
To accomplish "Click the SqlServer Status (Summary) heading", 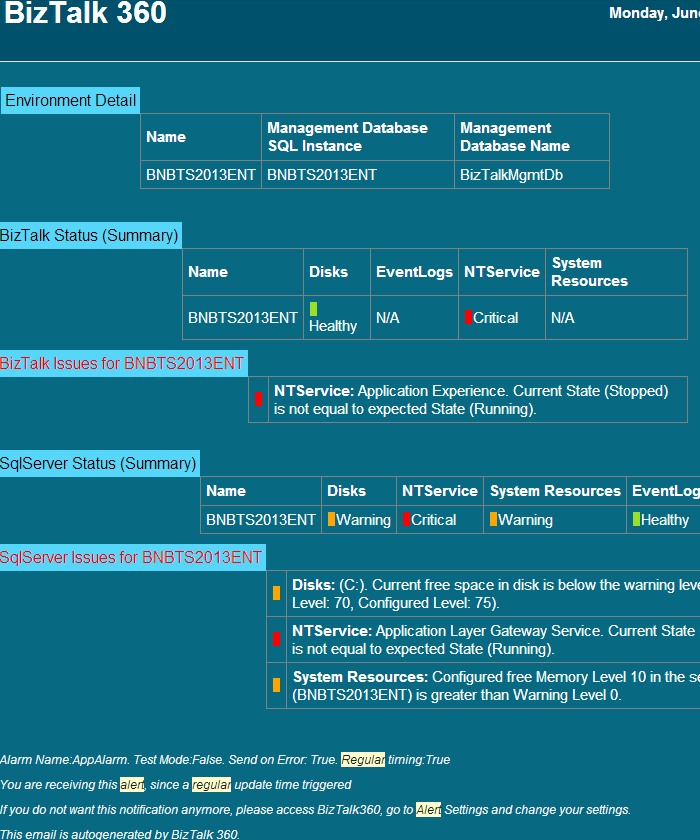I will [98, 463].
